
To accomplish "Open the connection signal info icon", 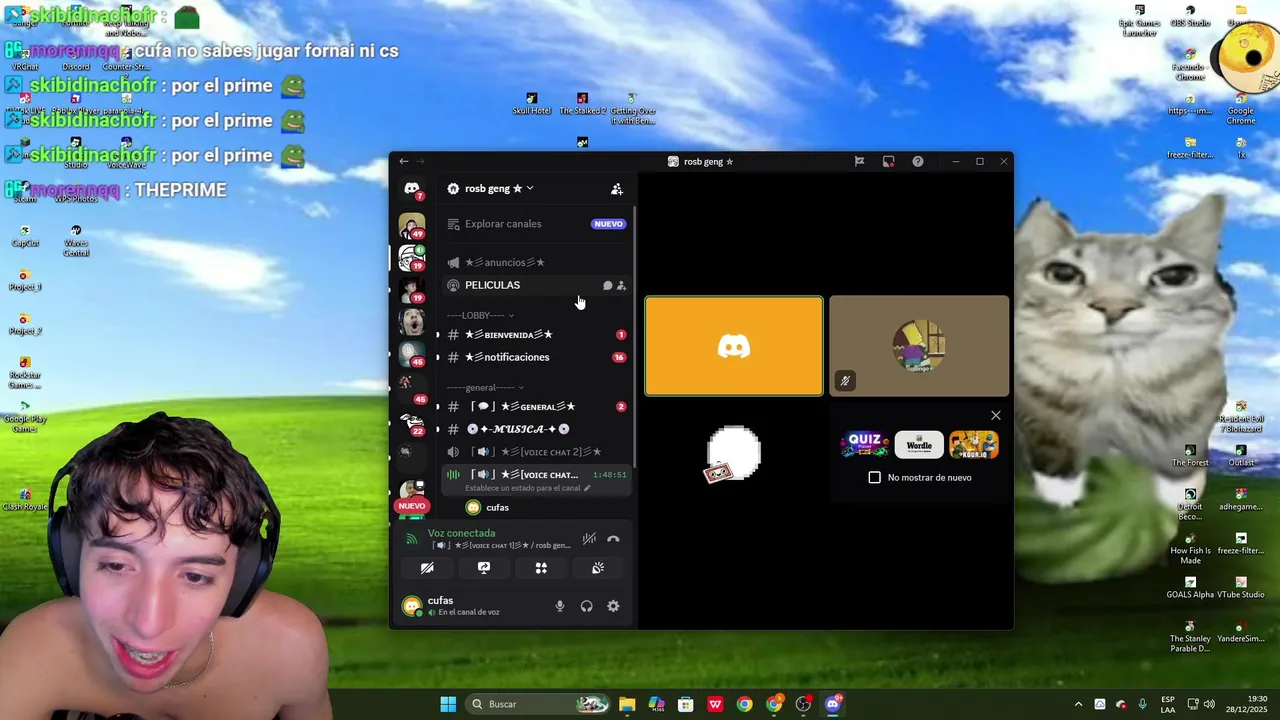I will [411, 539].
